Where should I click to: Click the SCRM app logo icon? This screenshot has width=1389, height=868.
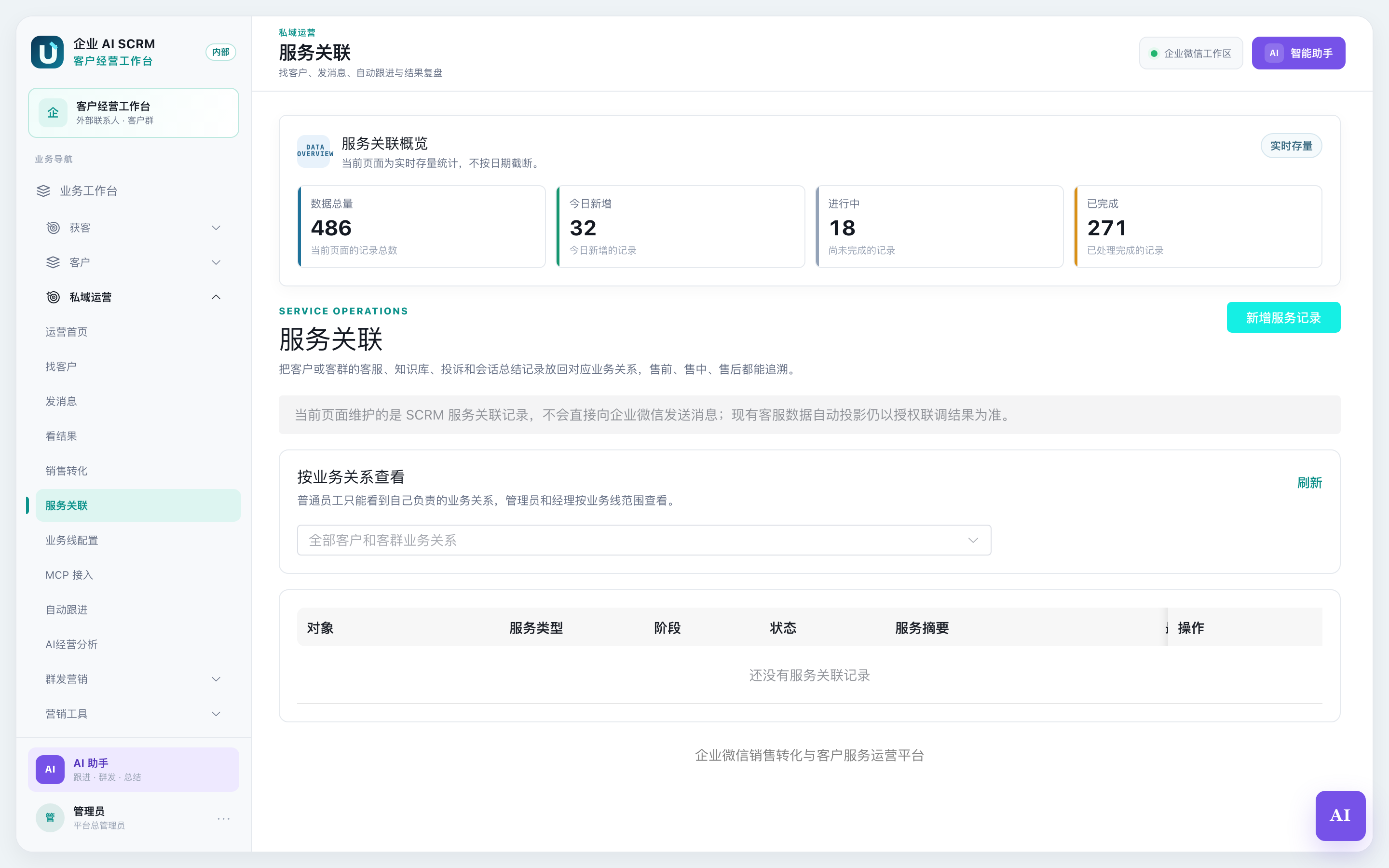coord(47,52)
